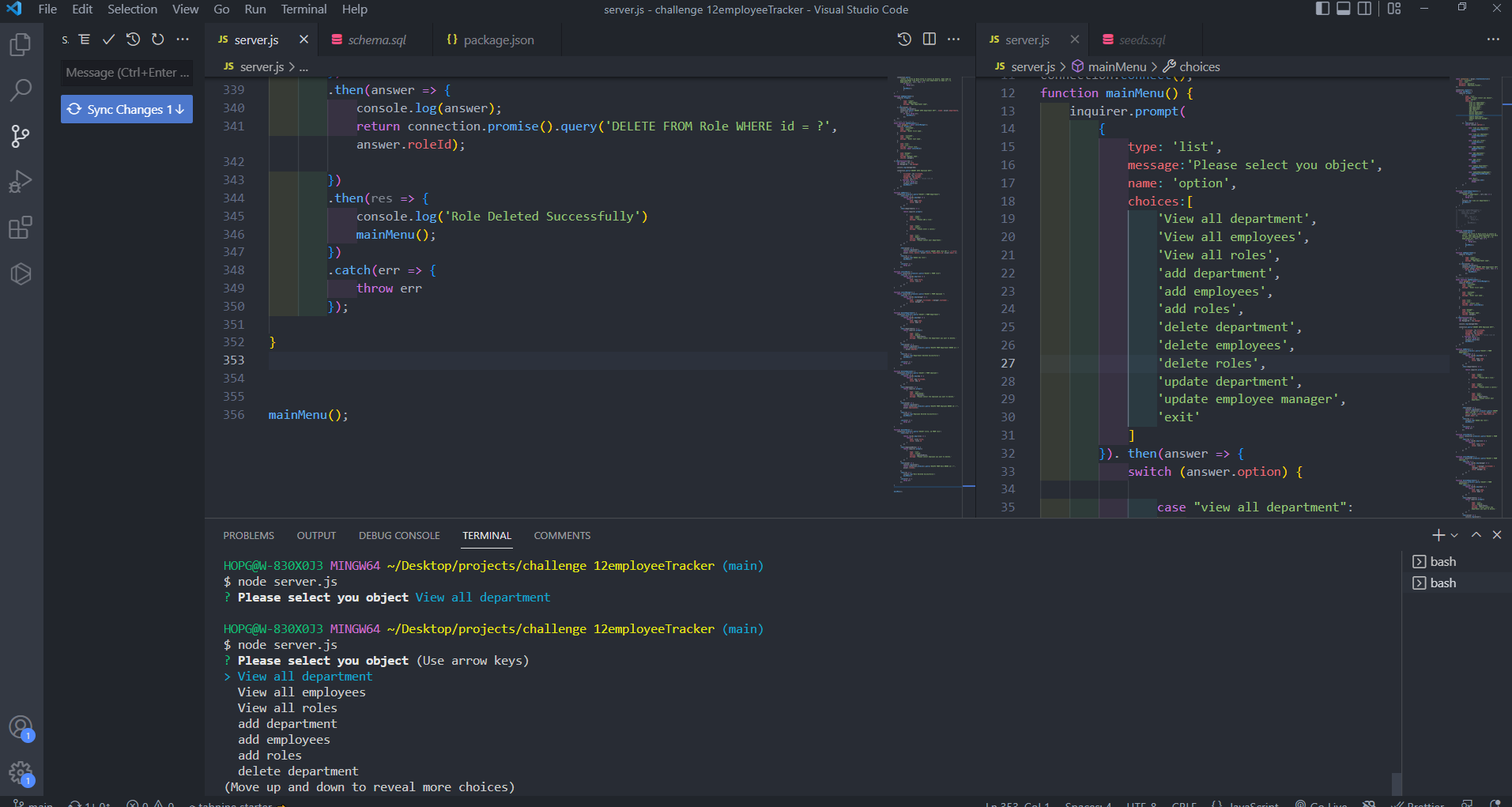Switch to the schema.sql tab
The width and height of the screenshot is (1512, 807).
coord(377,39)
